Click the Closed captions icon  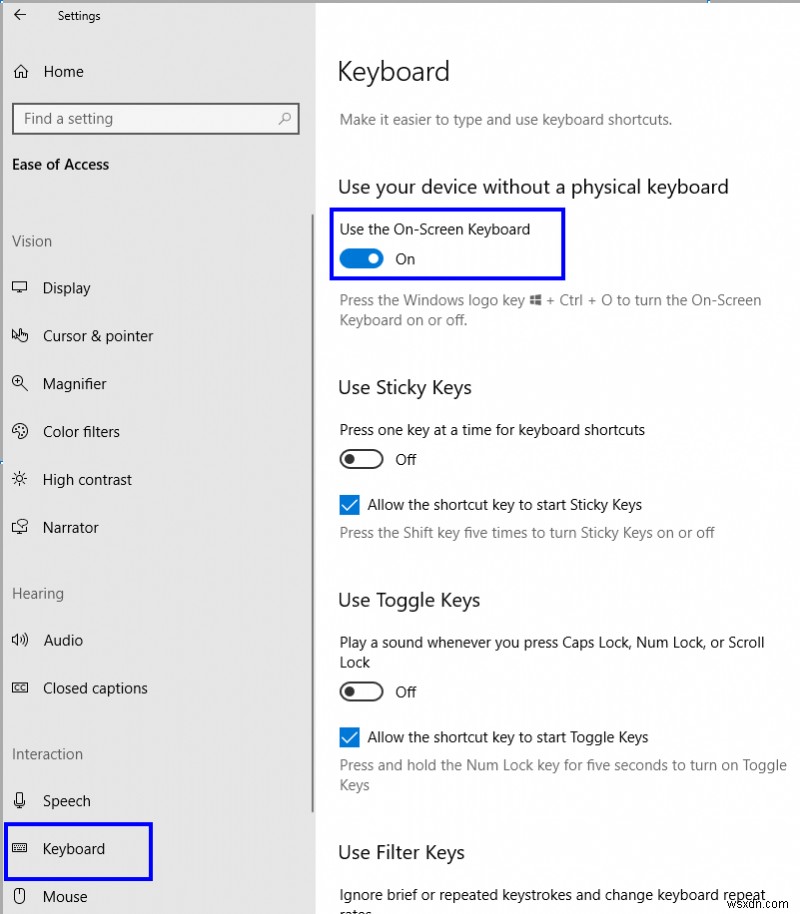[x=20, y=688]
